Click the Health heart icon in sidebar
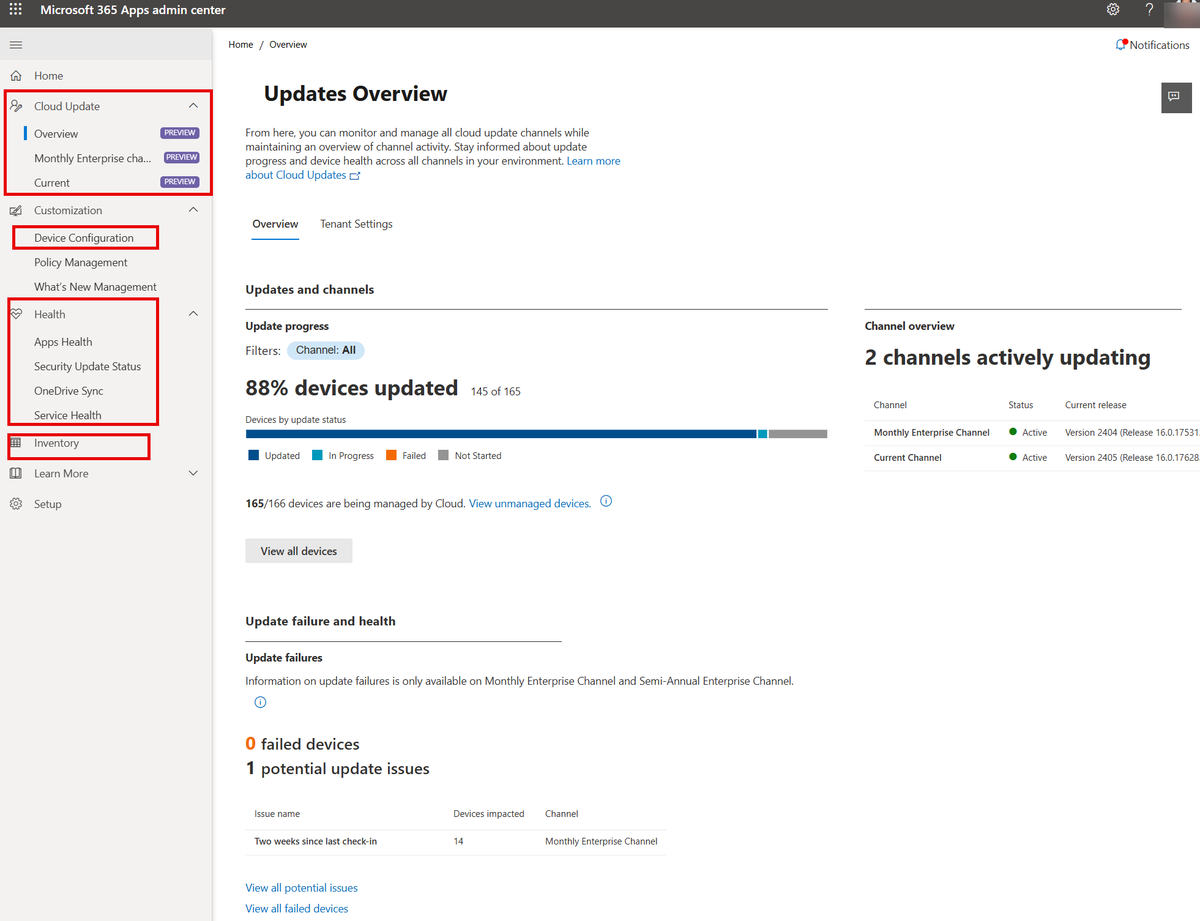 coord(15,314)
